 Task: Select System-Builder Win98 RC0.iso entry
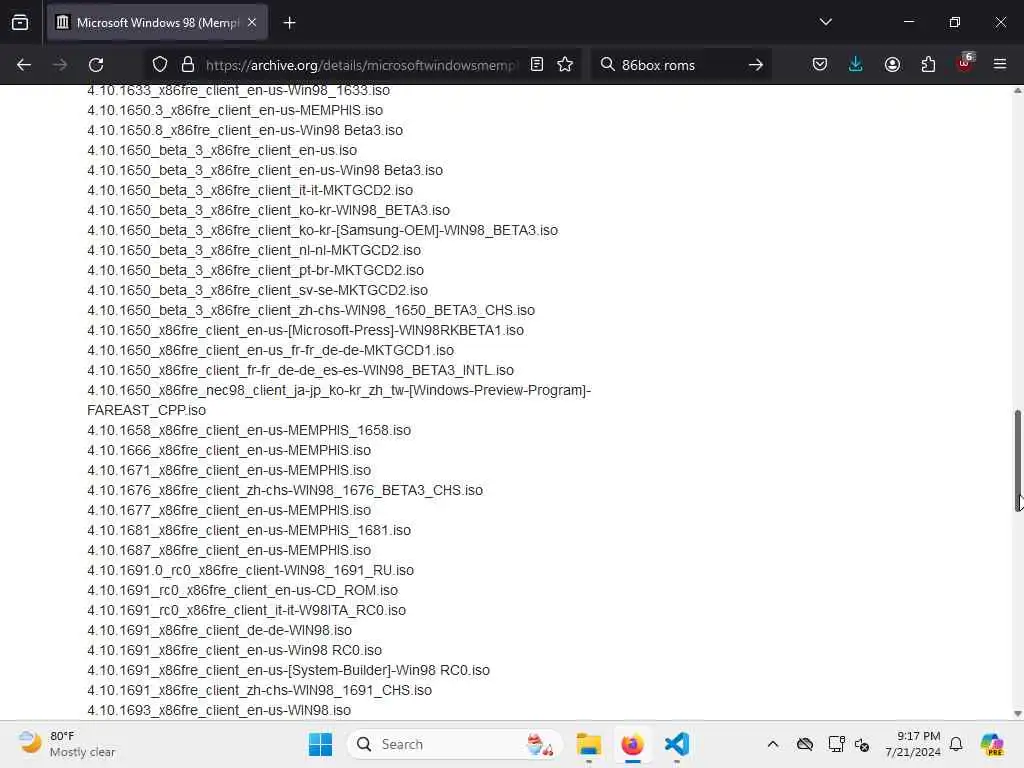tap(289, 671)
